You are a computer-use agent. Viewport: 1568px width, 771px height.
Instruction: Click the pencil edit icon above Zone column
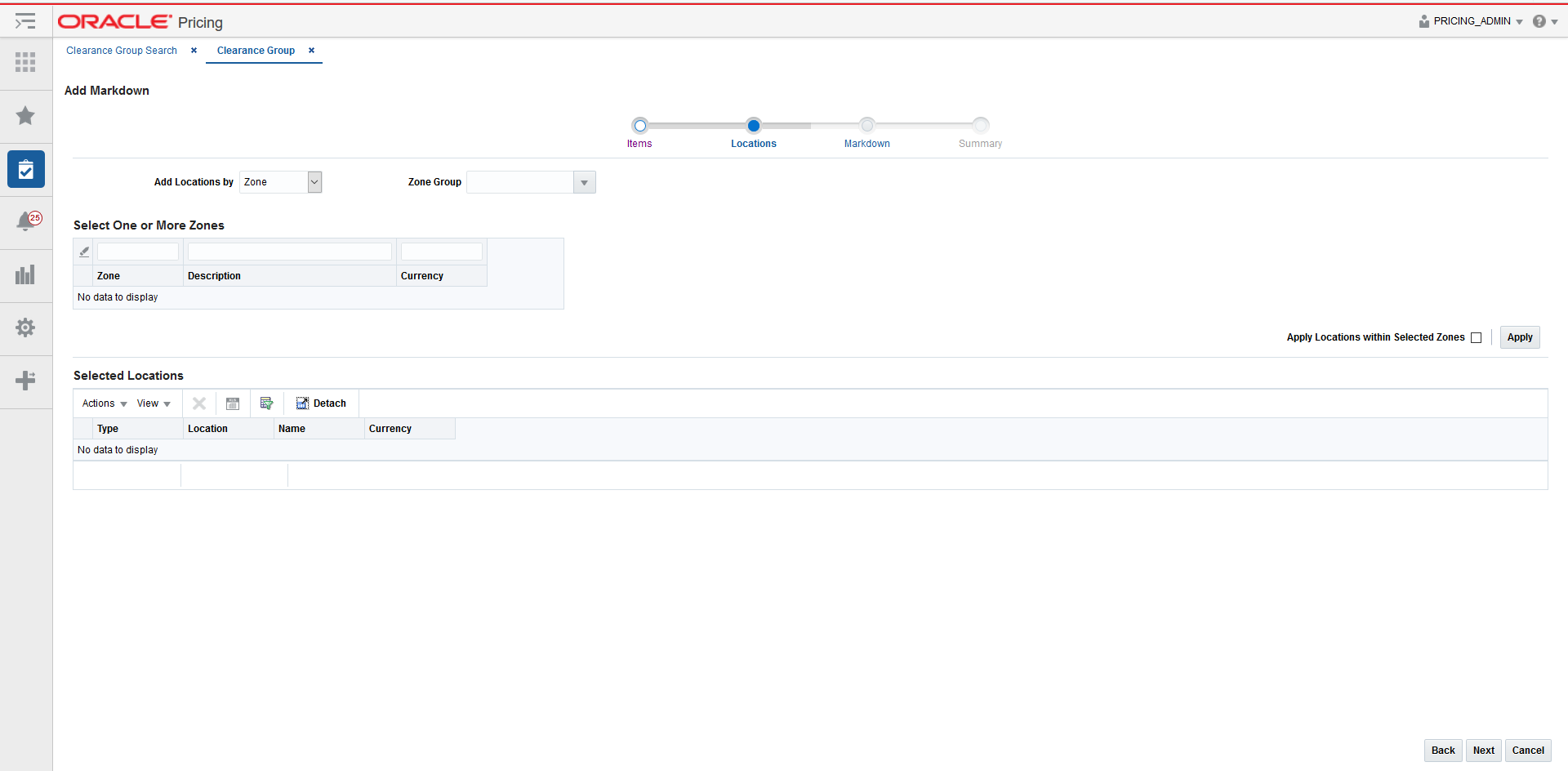(83, 251)
